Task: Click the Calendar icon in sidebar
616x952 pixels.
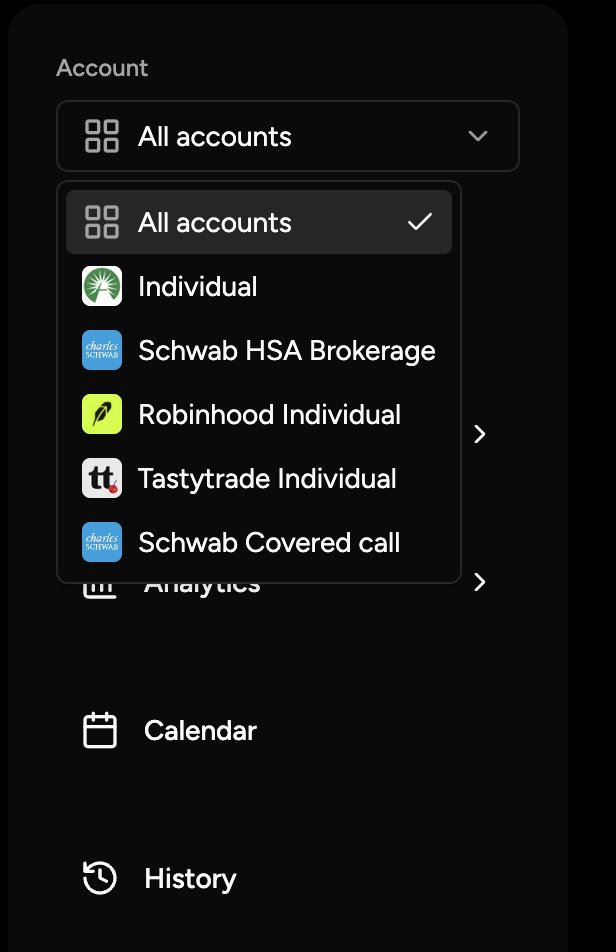Action: (100, 730)
